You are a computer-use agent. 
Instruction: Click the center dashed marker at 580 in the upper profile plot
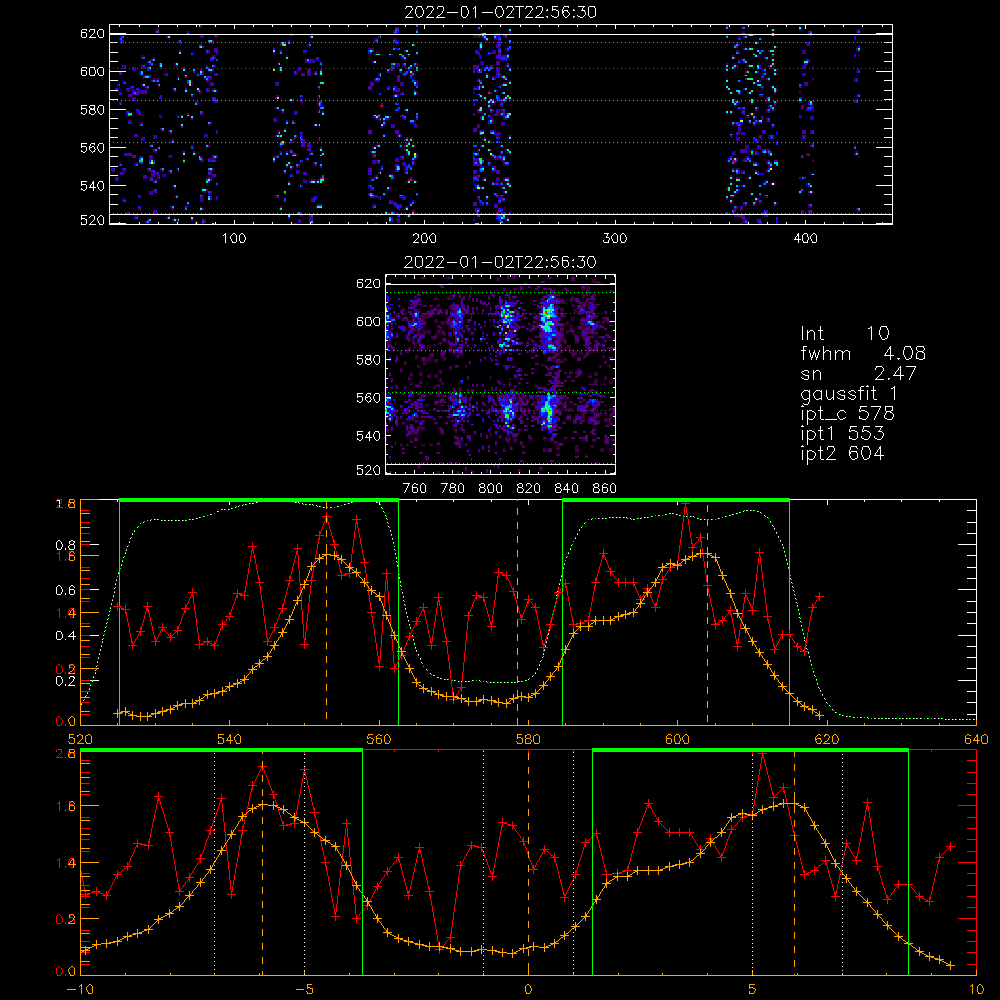coord(517,612)
